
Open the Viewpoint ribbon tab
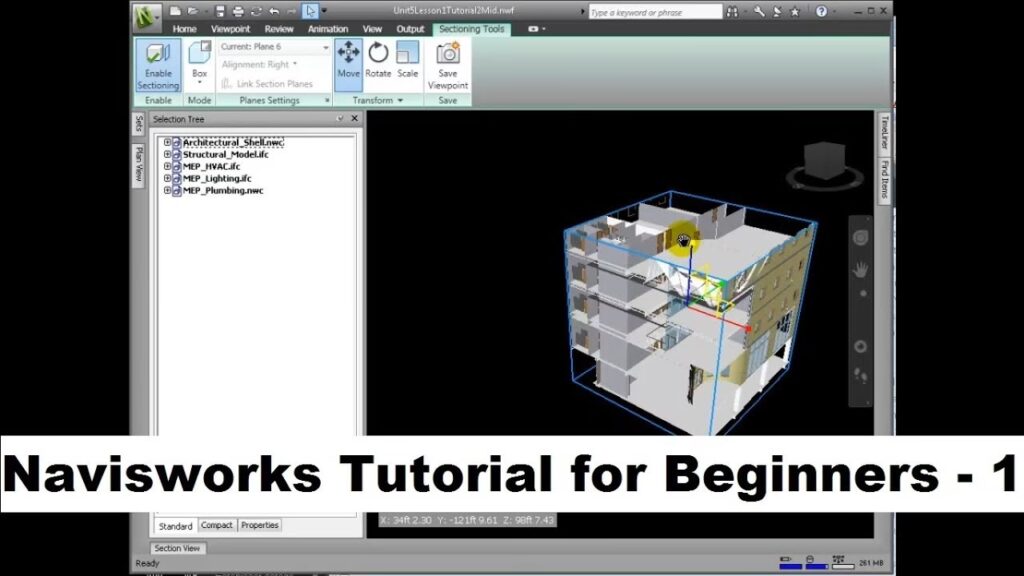(230, 29)
